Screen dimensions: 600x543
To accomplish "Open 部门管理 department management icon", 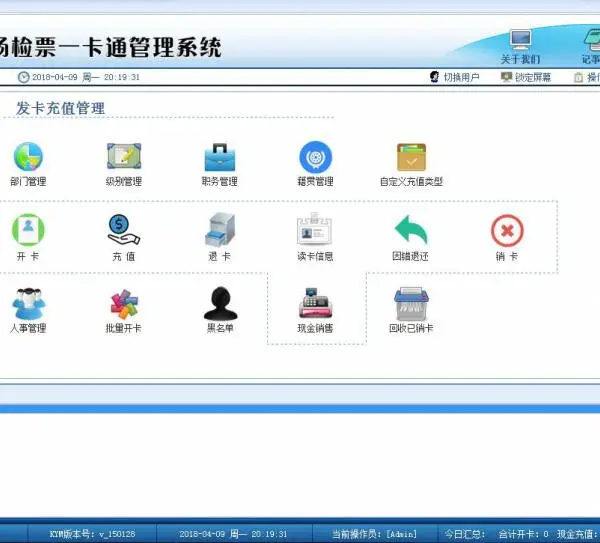I will [28, 157].
